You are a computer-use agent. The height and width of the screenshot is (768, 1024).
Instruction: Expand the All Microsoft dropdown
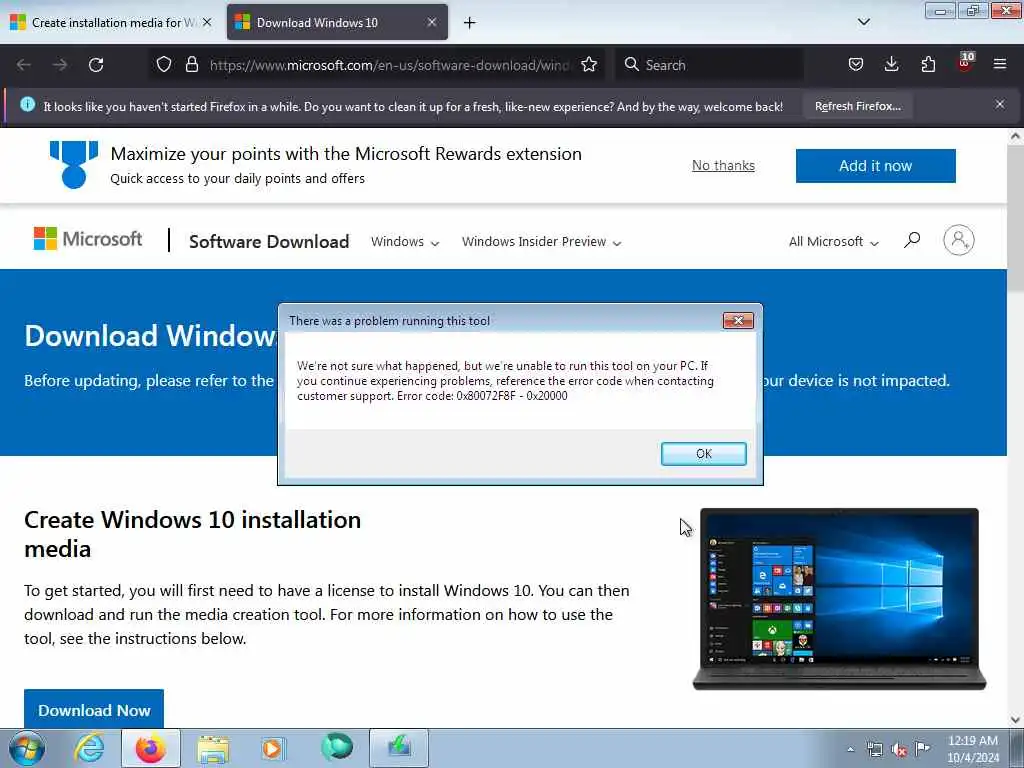pyautogui.click(x=833, y=242)
